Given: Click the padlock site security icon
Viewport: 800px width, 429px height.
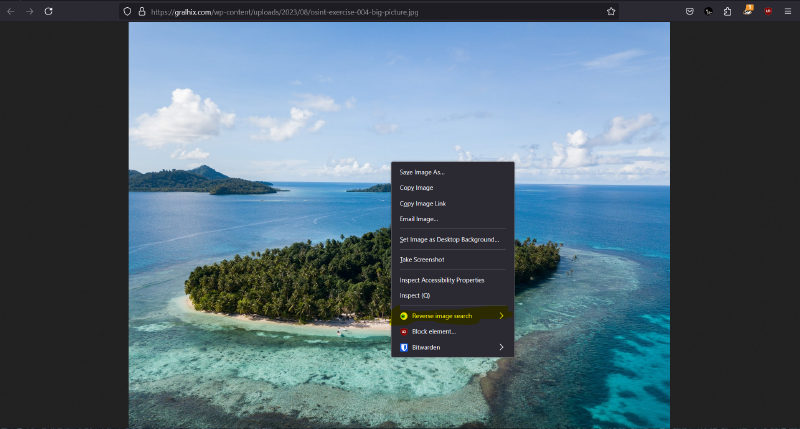Looking at the screenshot, I should pyautogui.click(x=141, y=11).
